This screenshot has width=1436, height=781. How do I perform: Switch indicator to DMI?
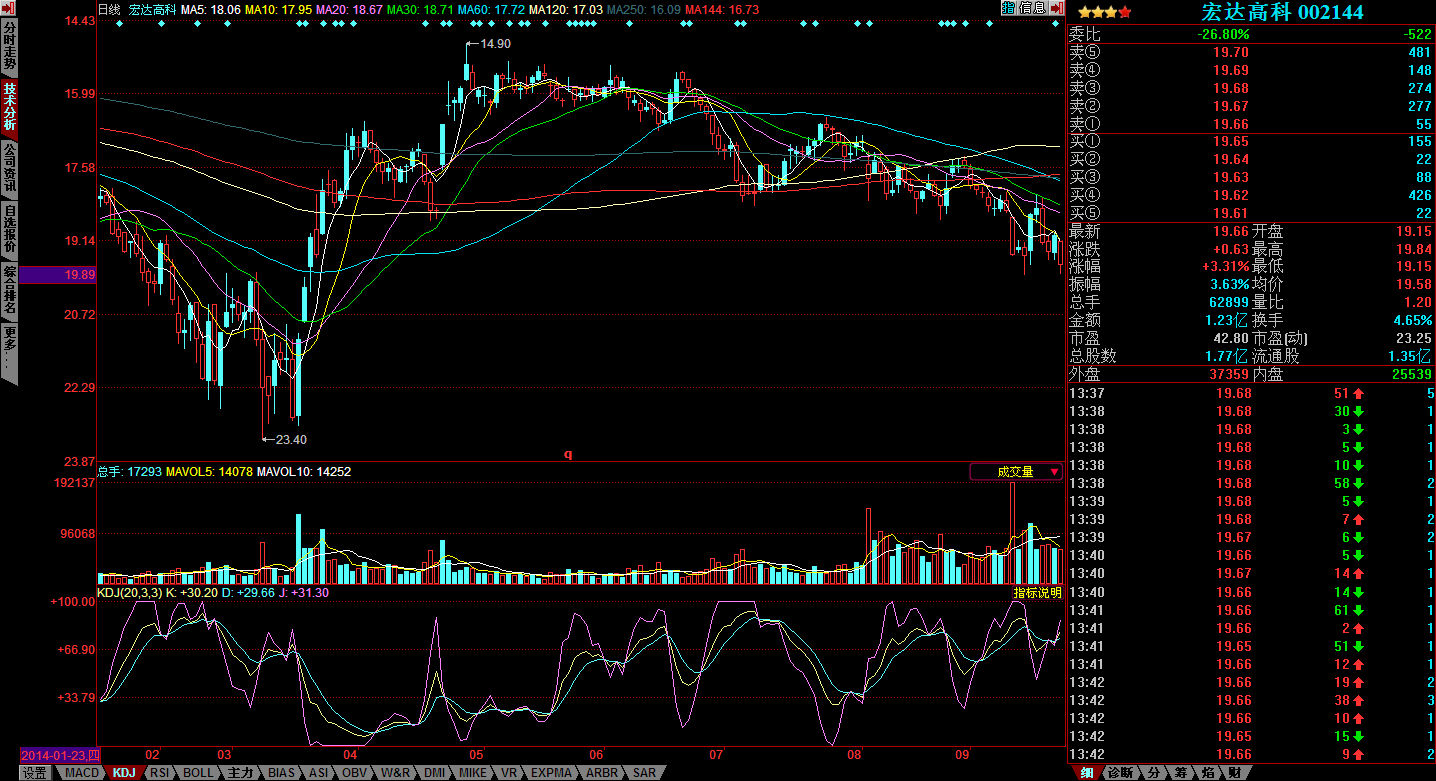(434, 773)
